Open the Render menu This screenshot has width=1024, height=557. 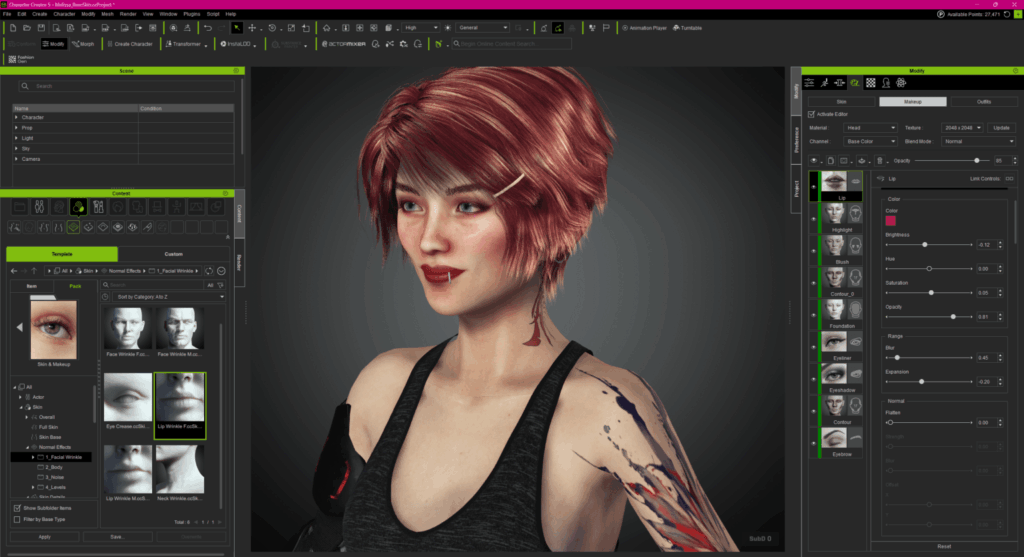128,14
